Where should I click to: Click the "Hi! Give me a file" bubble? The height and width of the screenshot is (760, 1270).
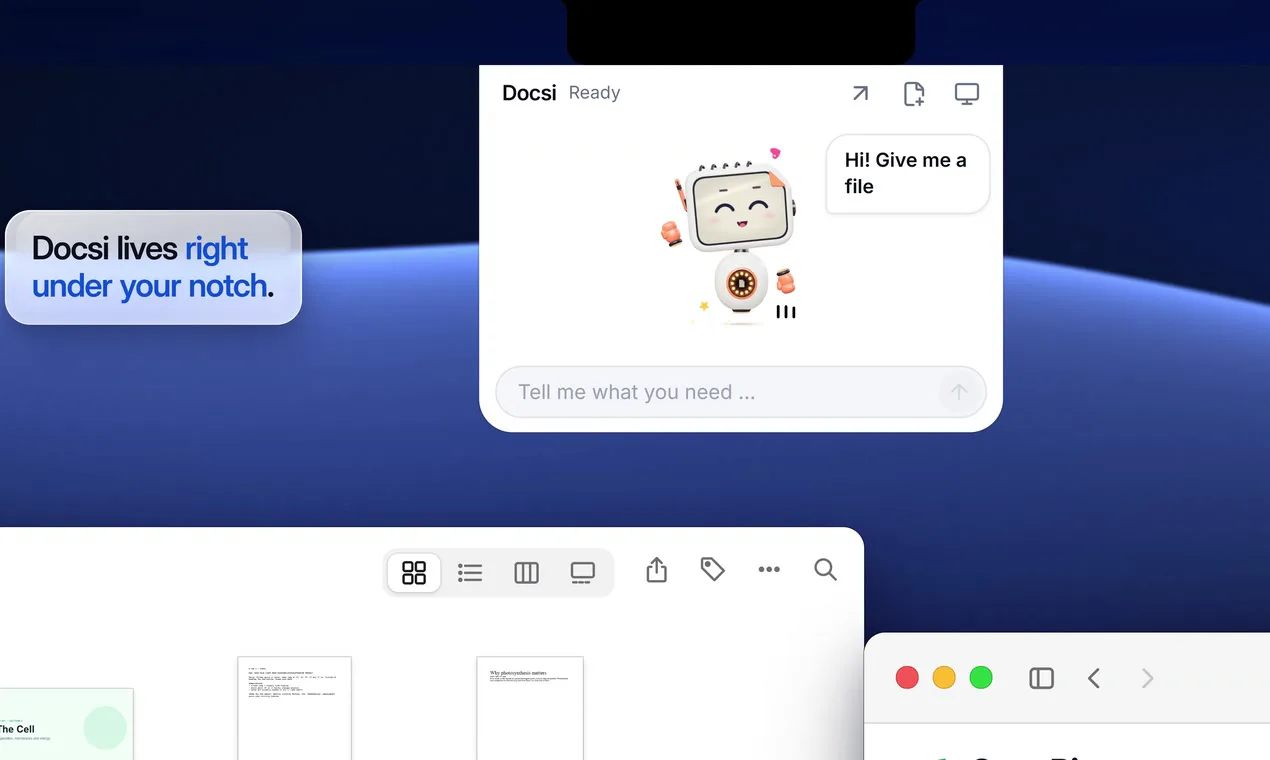coord(907,173)
